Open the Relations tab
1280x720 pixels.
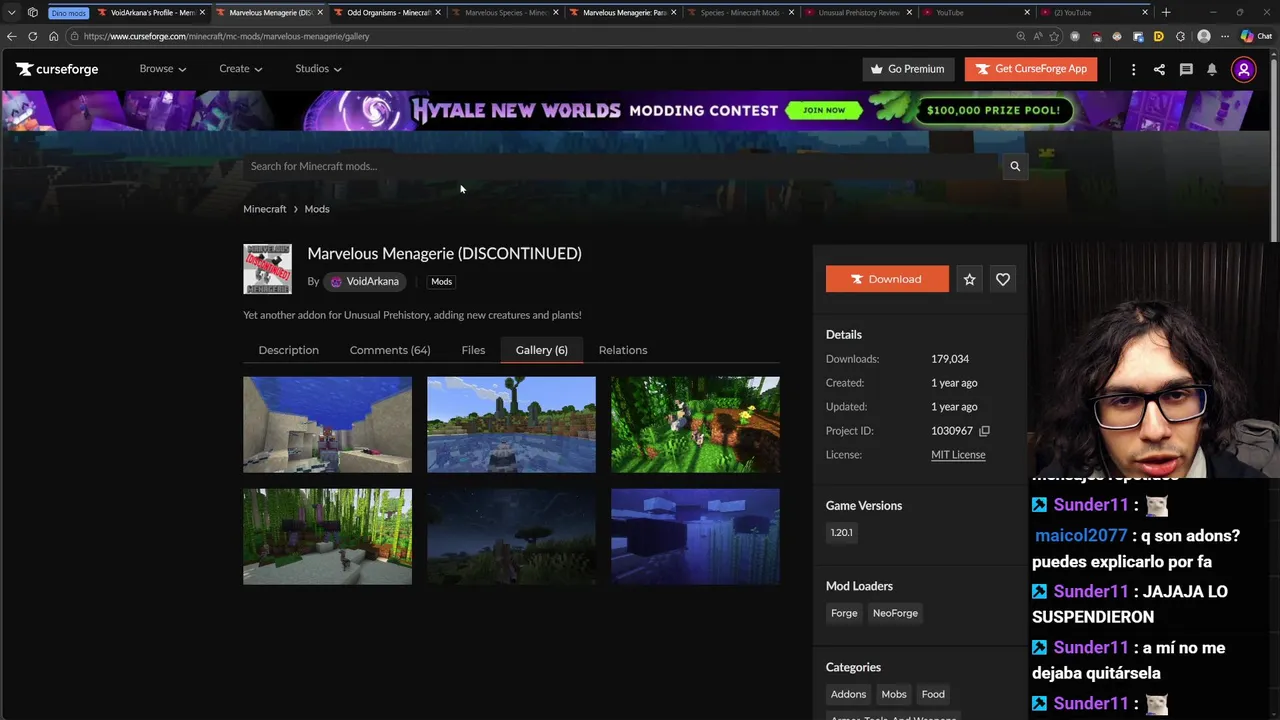click(x=623, y=350)
